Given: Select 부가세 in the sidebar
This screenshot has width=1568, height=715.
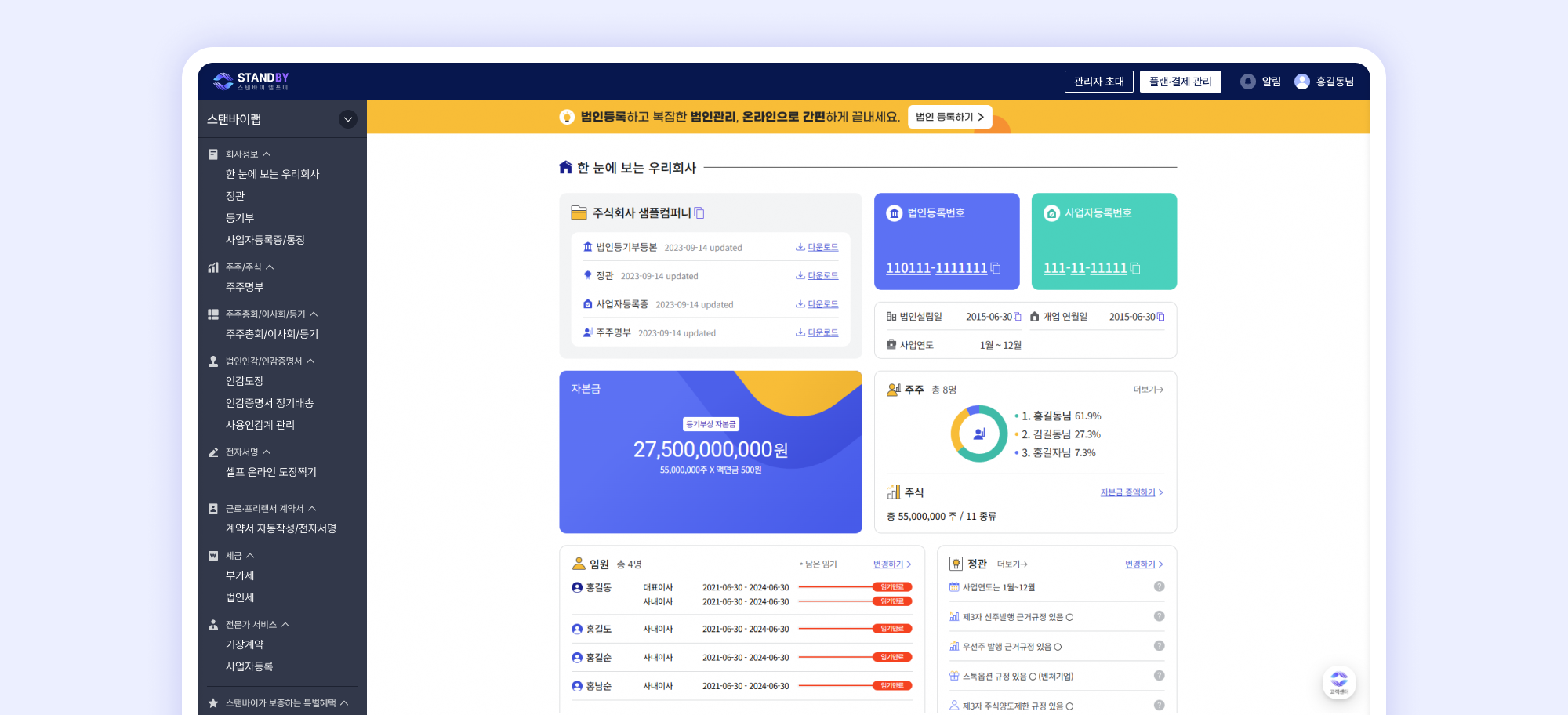Looking at the screenshot, I should click(240, 575).
